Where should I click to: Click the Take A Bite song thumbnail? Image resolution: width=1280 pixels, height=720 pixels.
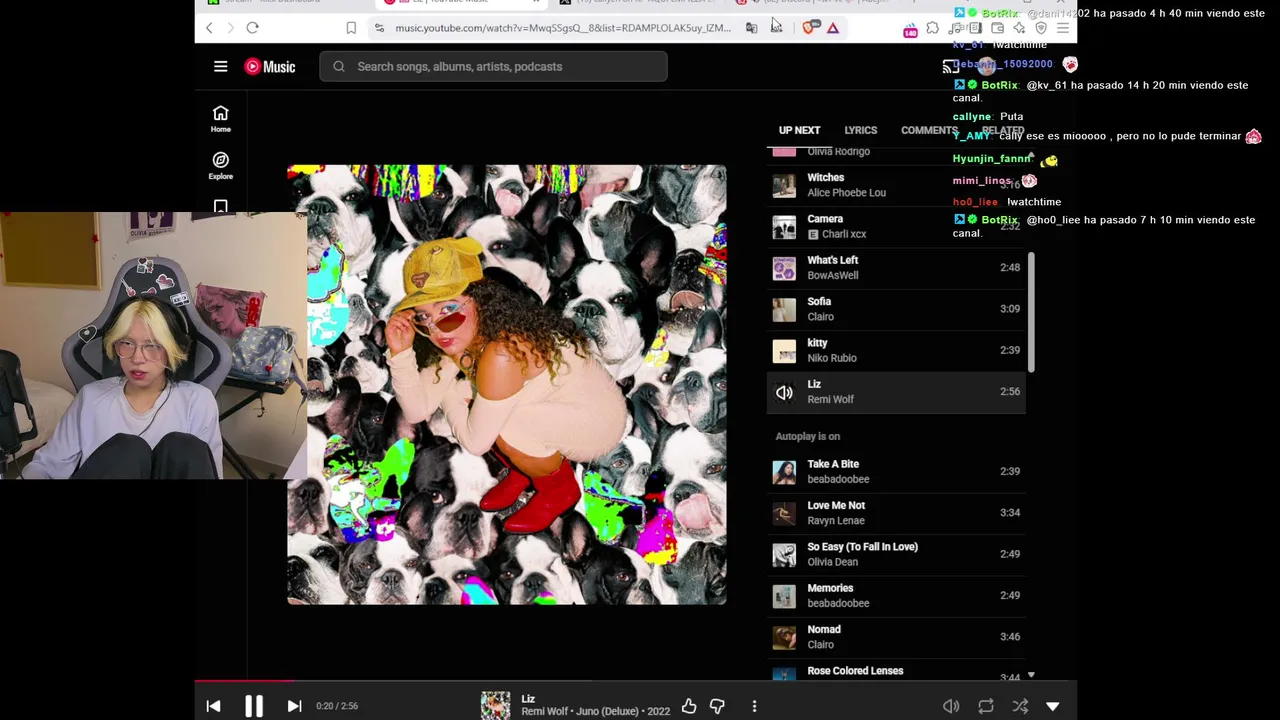(x=784, y=472)
